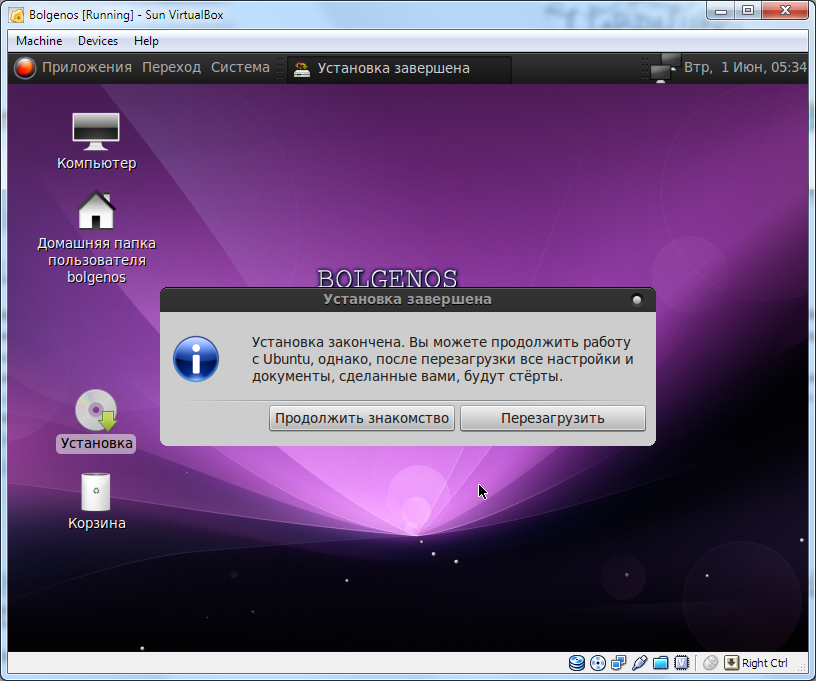Click the shared folders status icon
The height and width of the screenshot is (681, 816).
(660, 663)
